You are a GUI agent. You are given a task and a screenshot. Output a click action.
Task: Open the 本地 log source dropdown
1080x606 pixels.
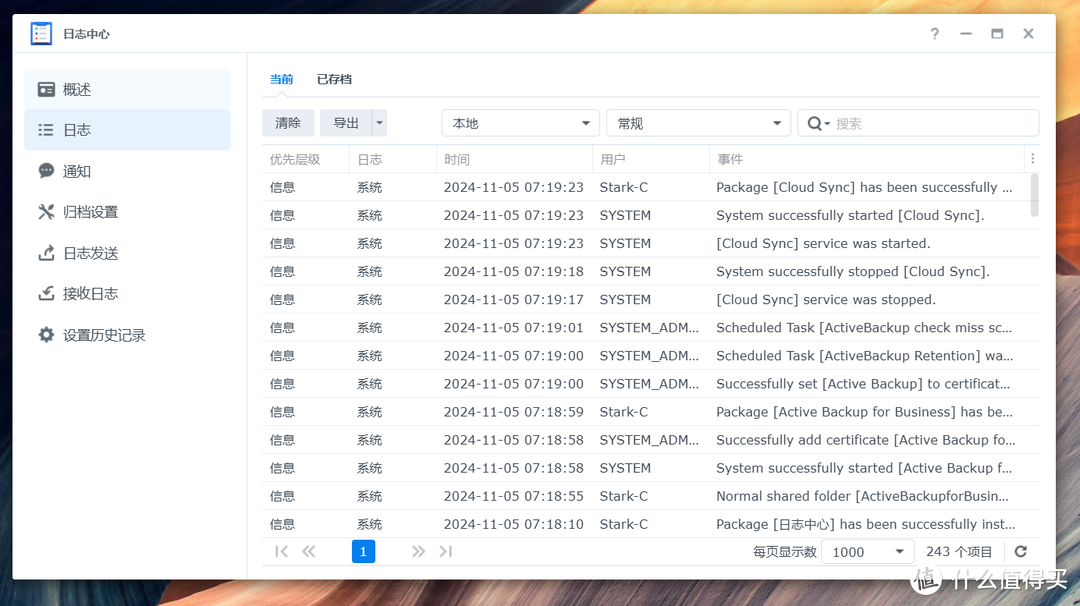pos(520,122)
